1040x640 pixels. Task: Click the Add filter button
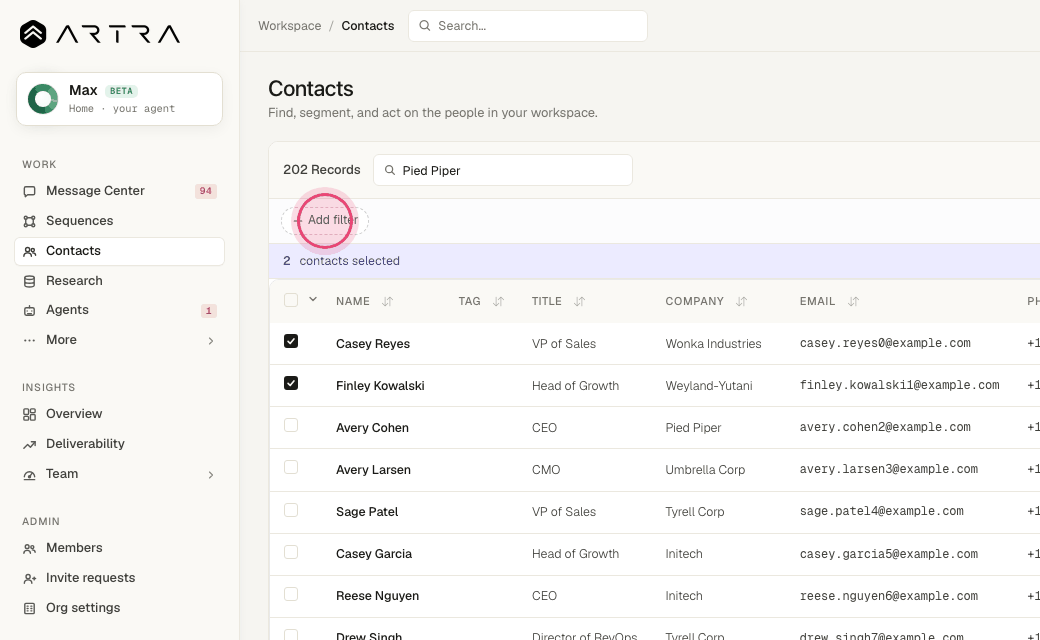(x=325, y=220)
